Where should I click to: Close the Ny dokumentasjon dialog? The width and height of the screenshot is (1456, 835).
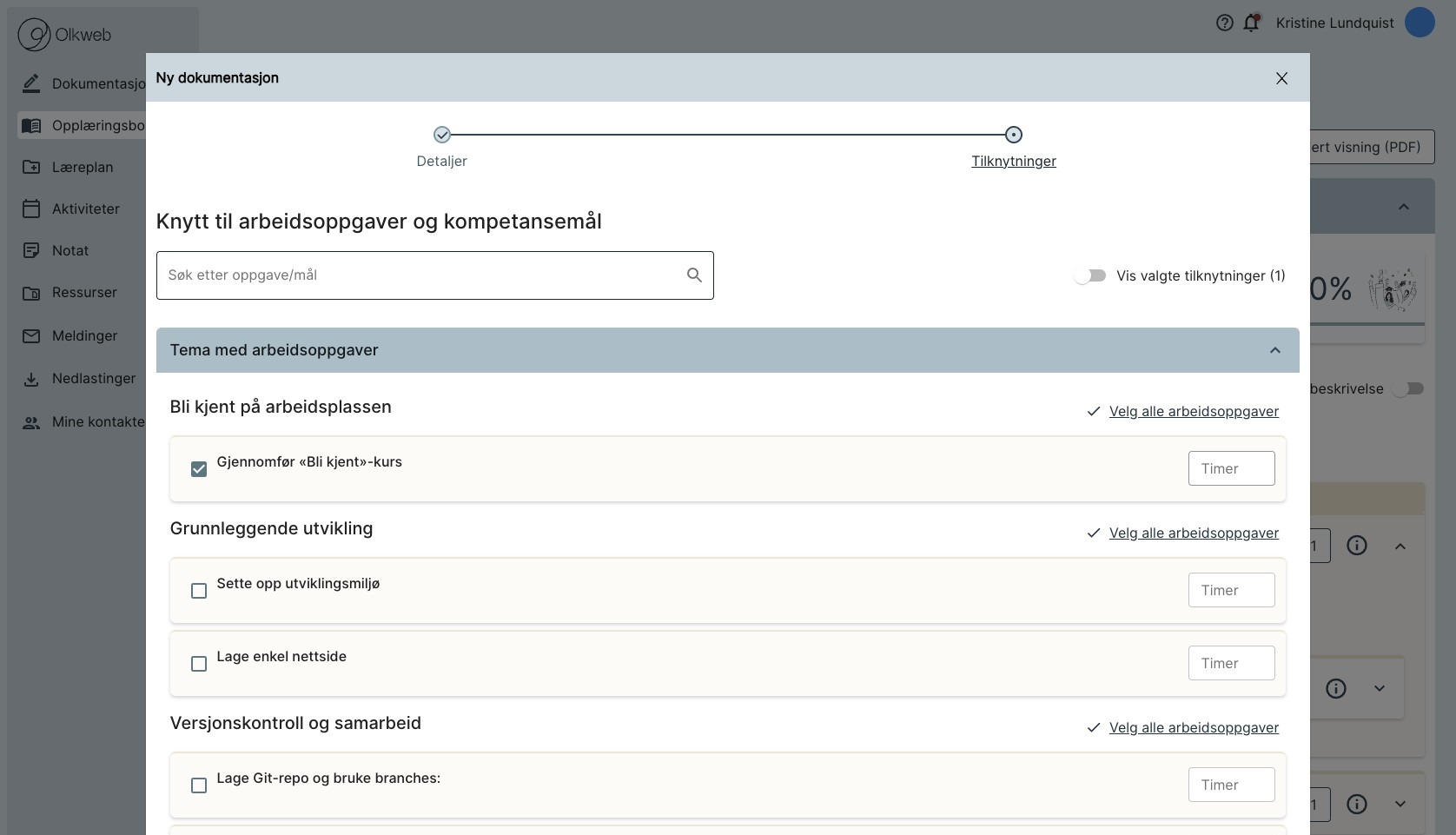pyautogui.click(x=1281, y=78)
